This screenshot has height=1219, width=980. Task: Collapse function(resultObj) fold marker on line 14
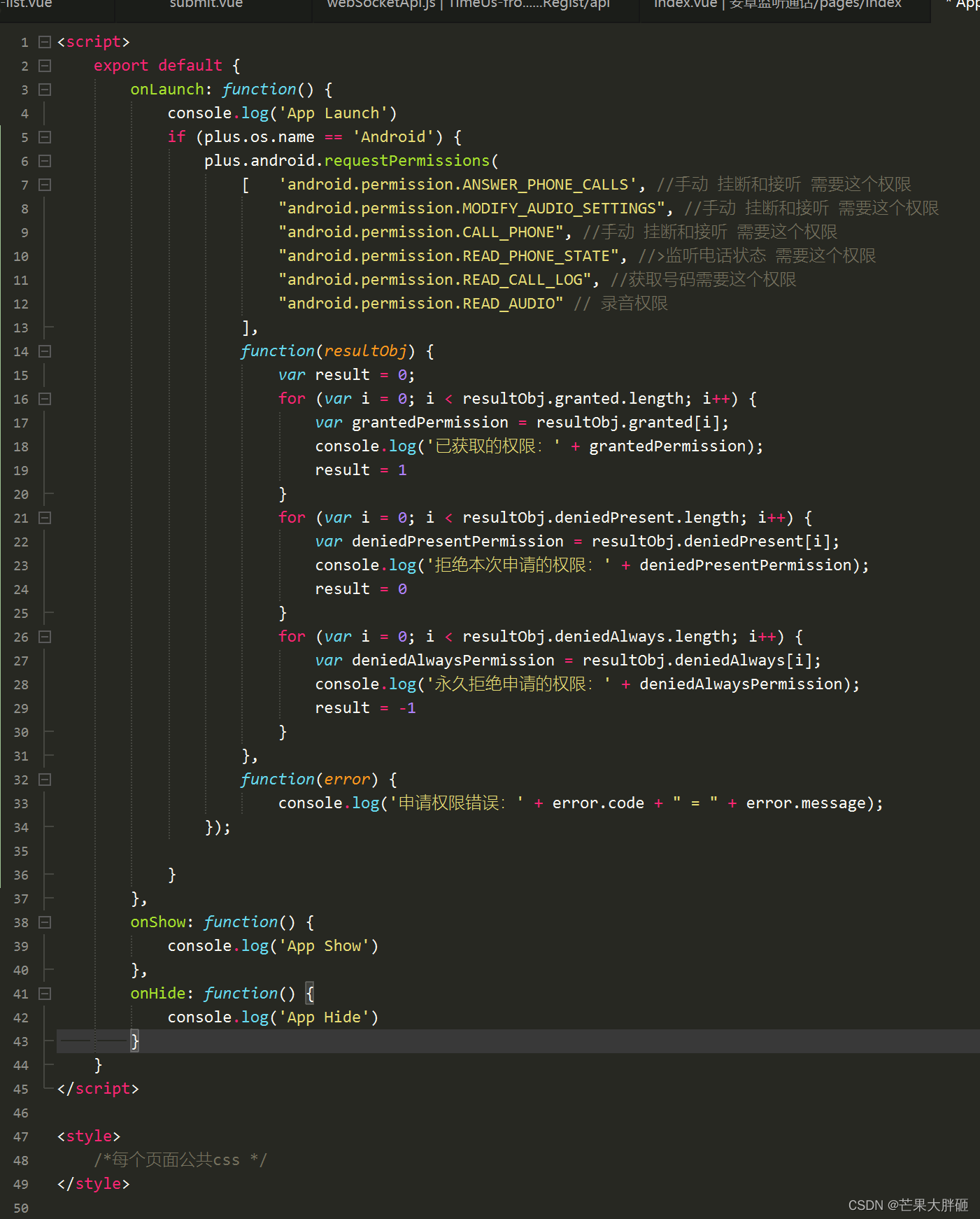point(45,351)
